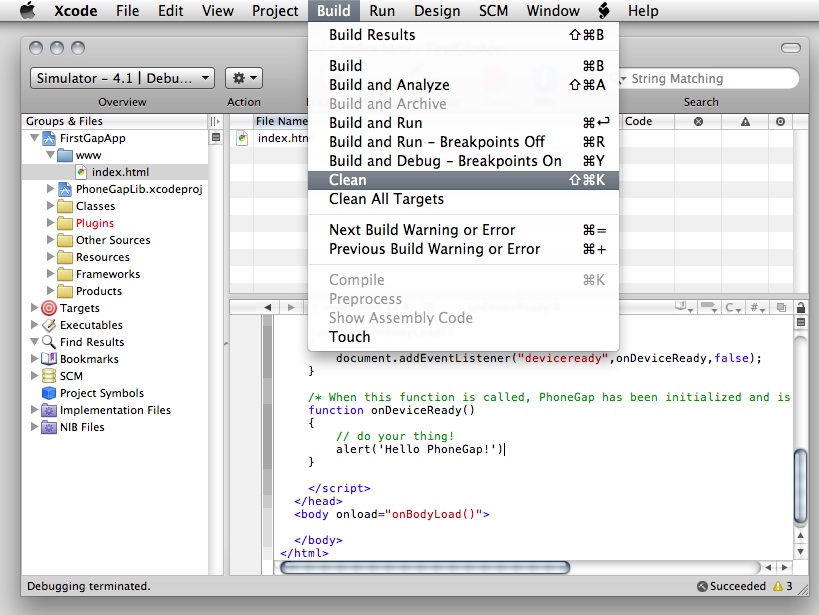Image resolution: width=819 pixels, height=615 pixels.
Task: Click the String Matching search field
Action: [x=708, y=78]
